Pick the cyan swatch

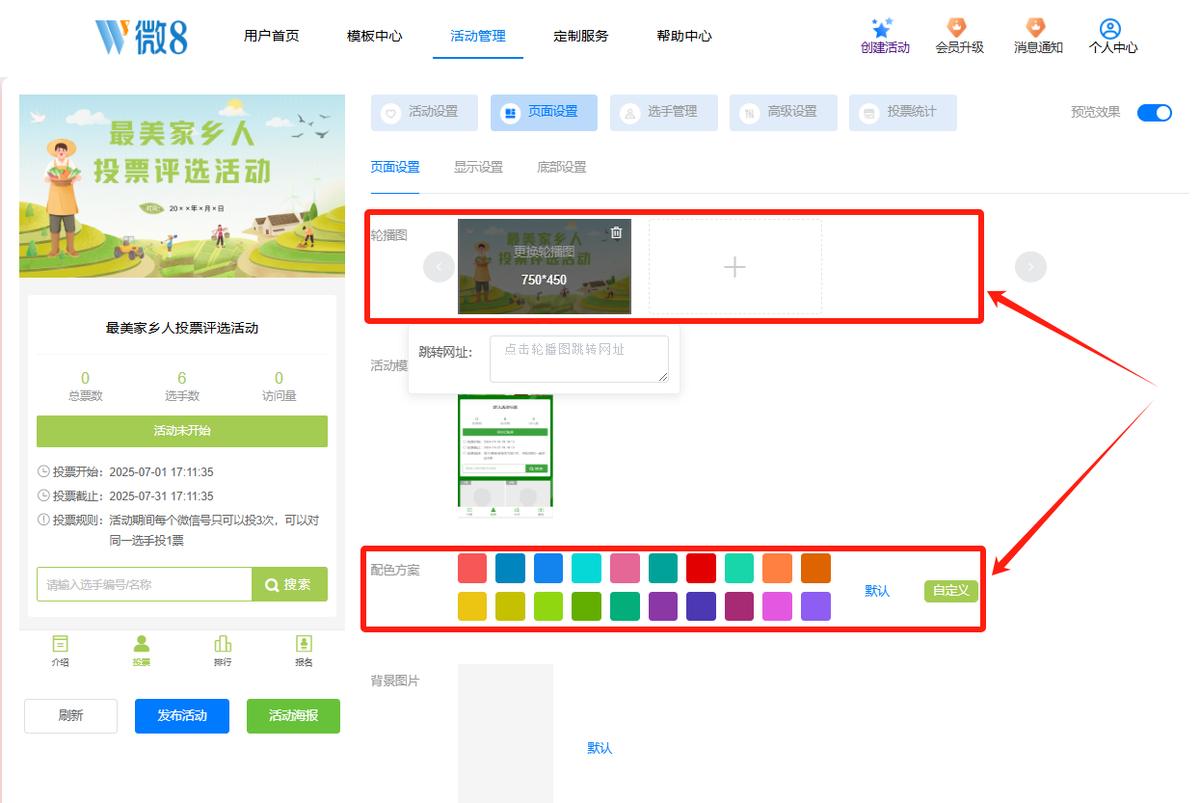587,568
